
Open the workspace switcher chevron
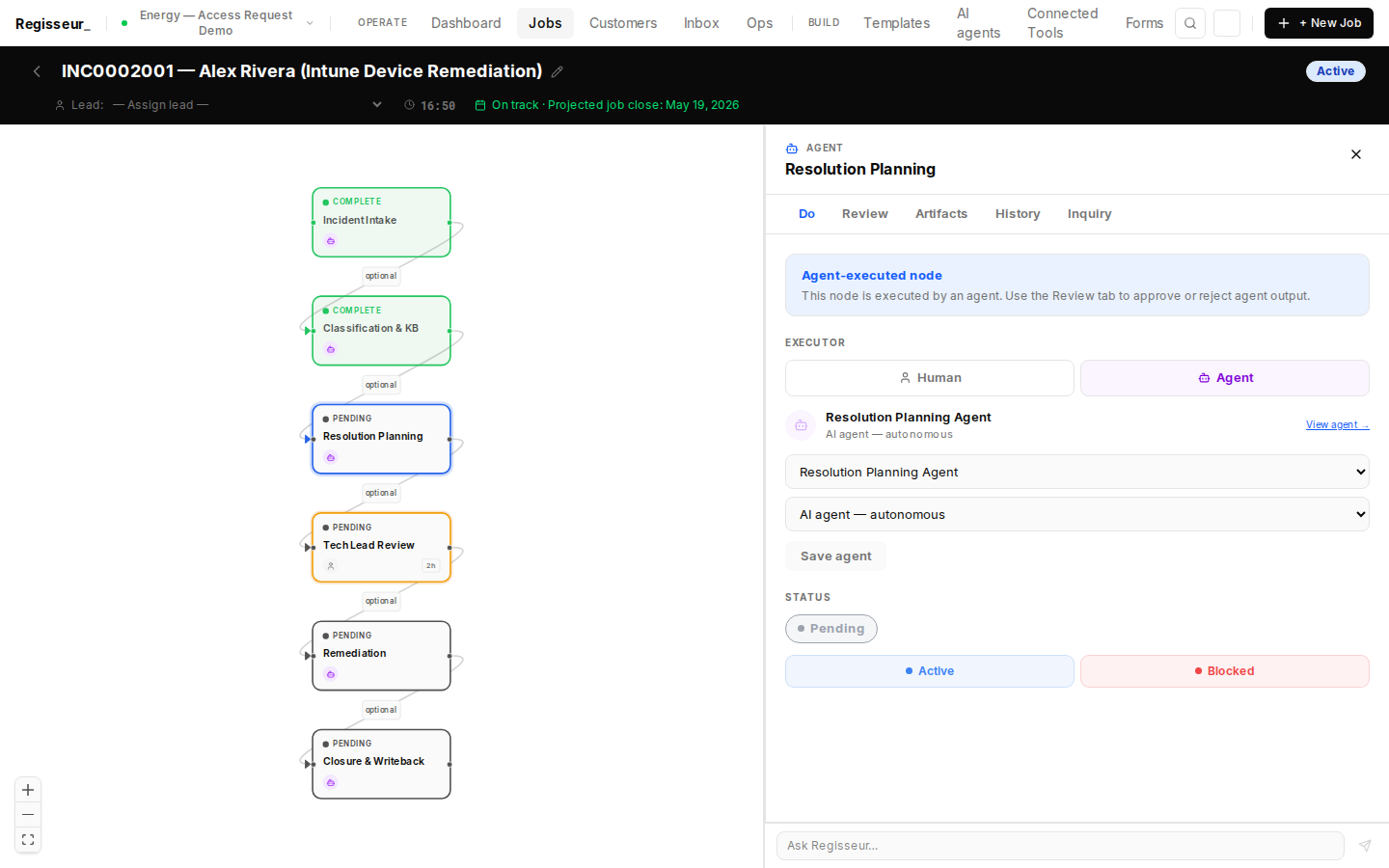pos(310,23)
